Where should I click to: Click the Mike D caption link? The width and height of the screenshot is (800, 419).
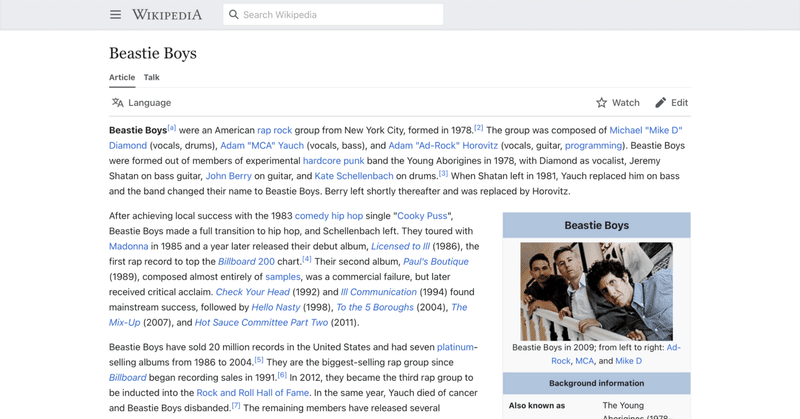click(x=628, y=360)
